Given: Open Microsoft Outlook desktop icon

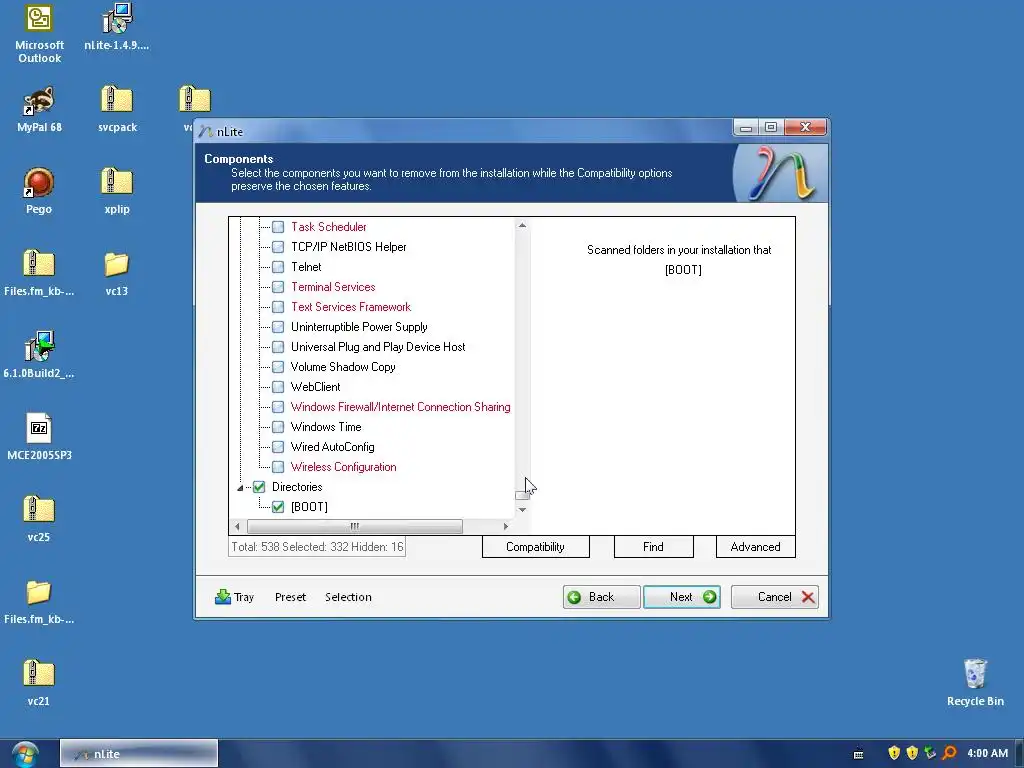Looking at the screenshot, I should click(x=39, y=34).
